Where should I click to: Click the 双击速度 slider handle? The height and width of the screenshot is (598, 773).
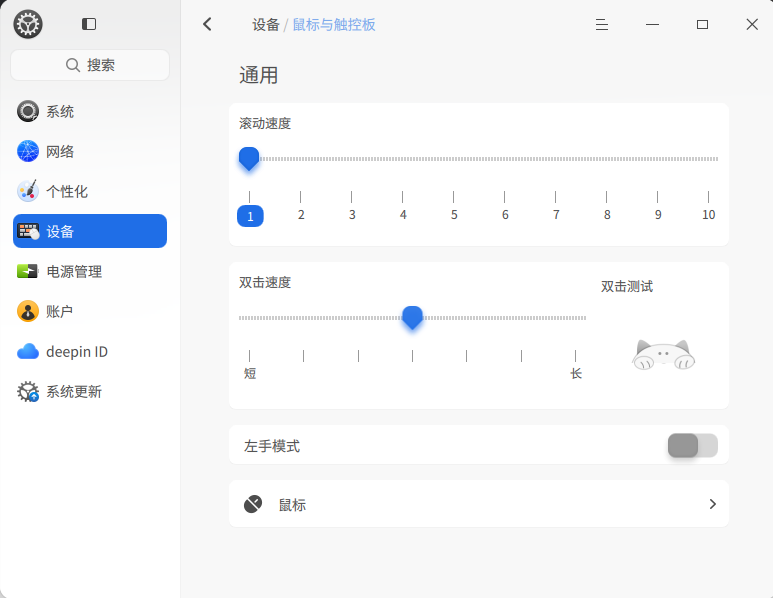coord(412,317)
